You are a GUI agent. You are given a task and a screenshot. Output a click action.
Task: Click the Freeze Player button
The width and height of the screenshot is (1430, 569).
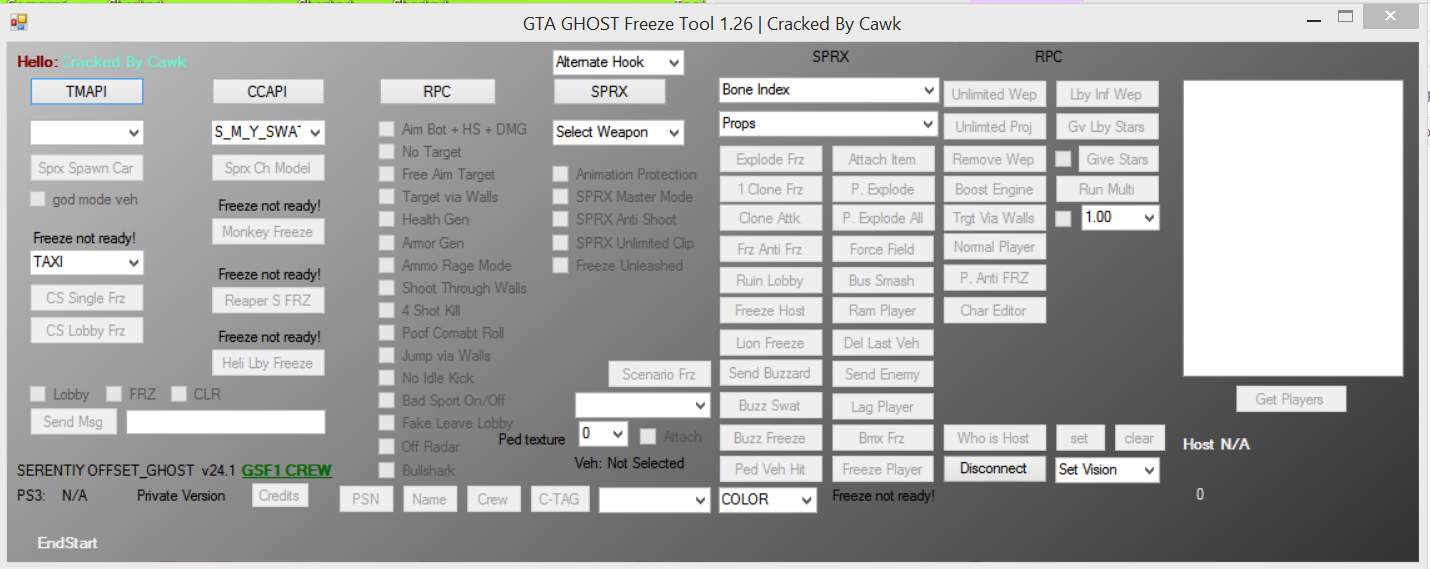click(x=882, y=469)
